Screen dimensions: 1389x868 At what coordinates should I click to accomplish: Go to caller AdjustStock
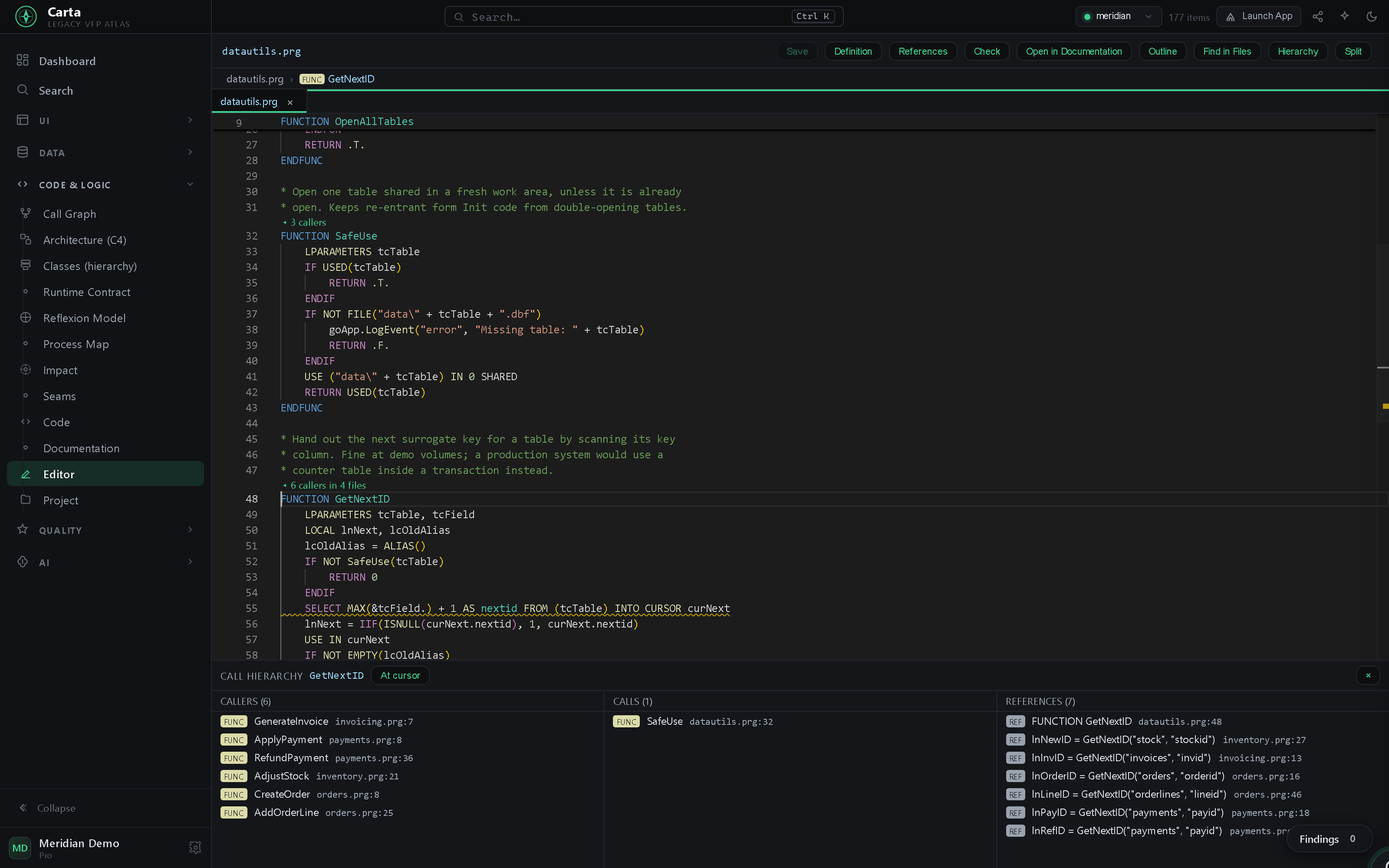click(310, 776)
